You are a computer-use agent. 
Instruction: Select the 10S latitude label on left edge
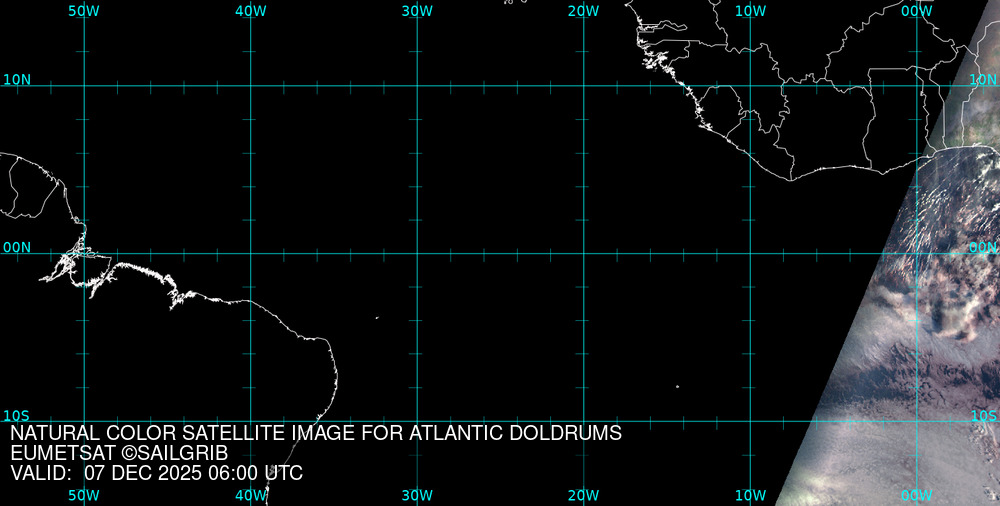[x=17, y=415]
